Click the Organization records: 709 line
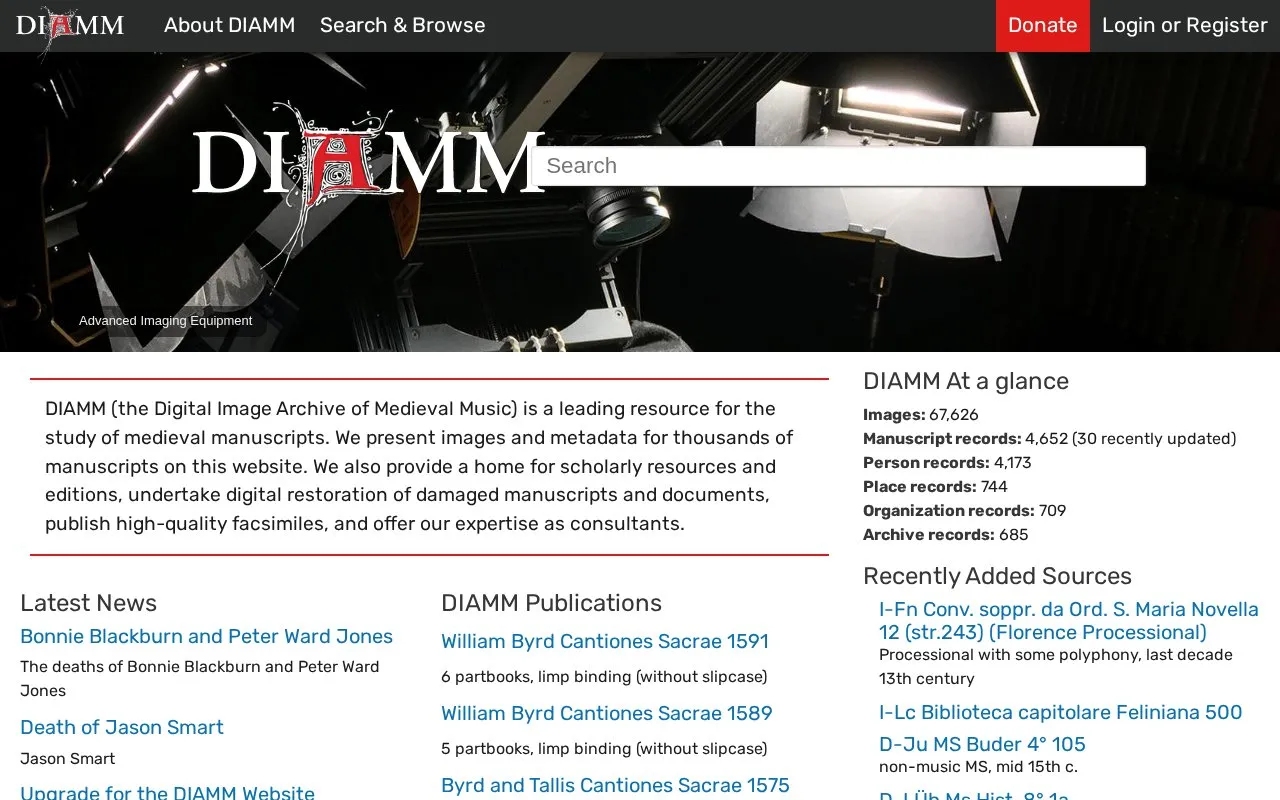This screenshot has height=800, width=1280. [x=965, y=511]
